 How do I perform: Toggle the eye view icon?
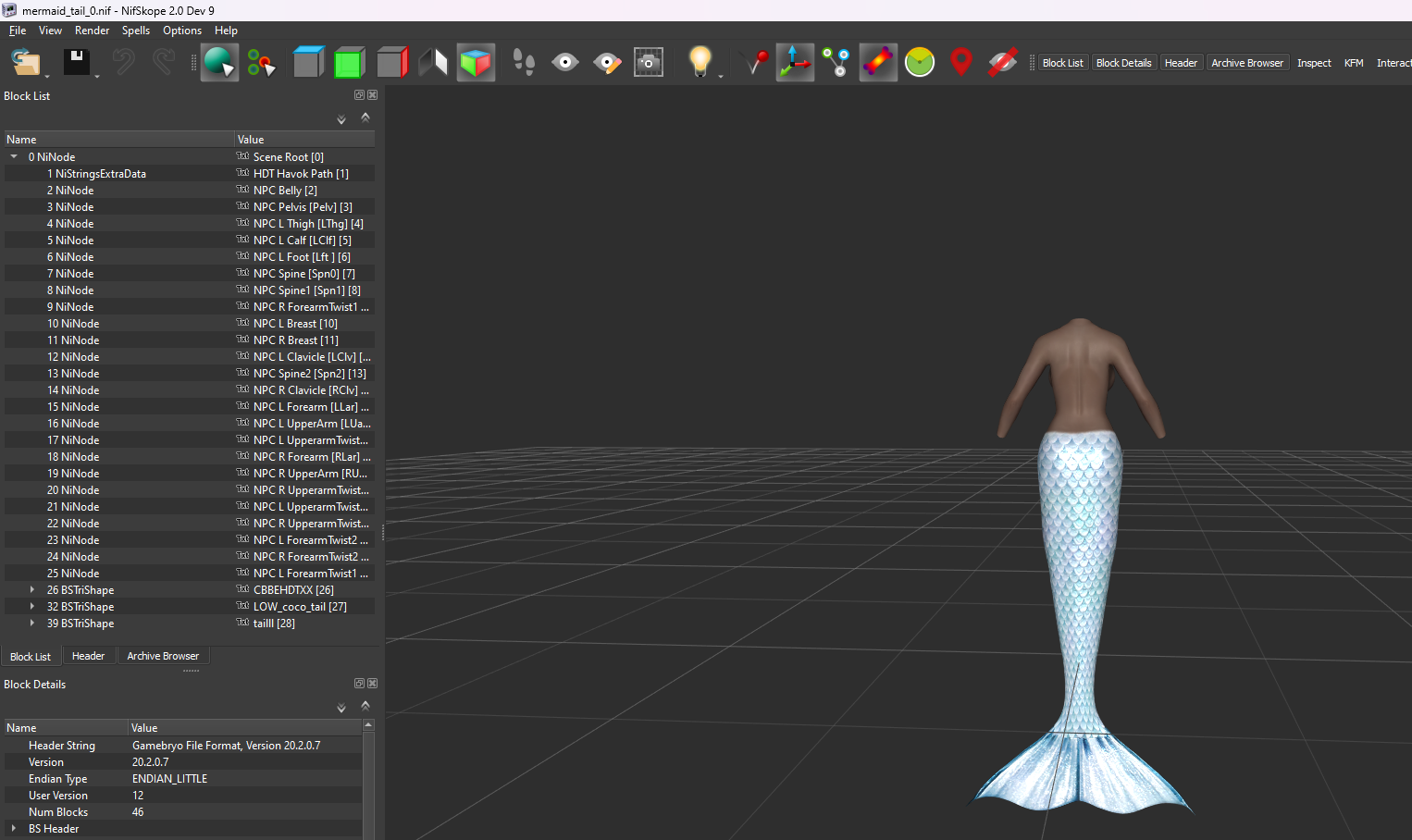(565, 63)
